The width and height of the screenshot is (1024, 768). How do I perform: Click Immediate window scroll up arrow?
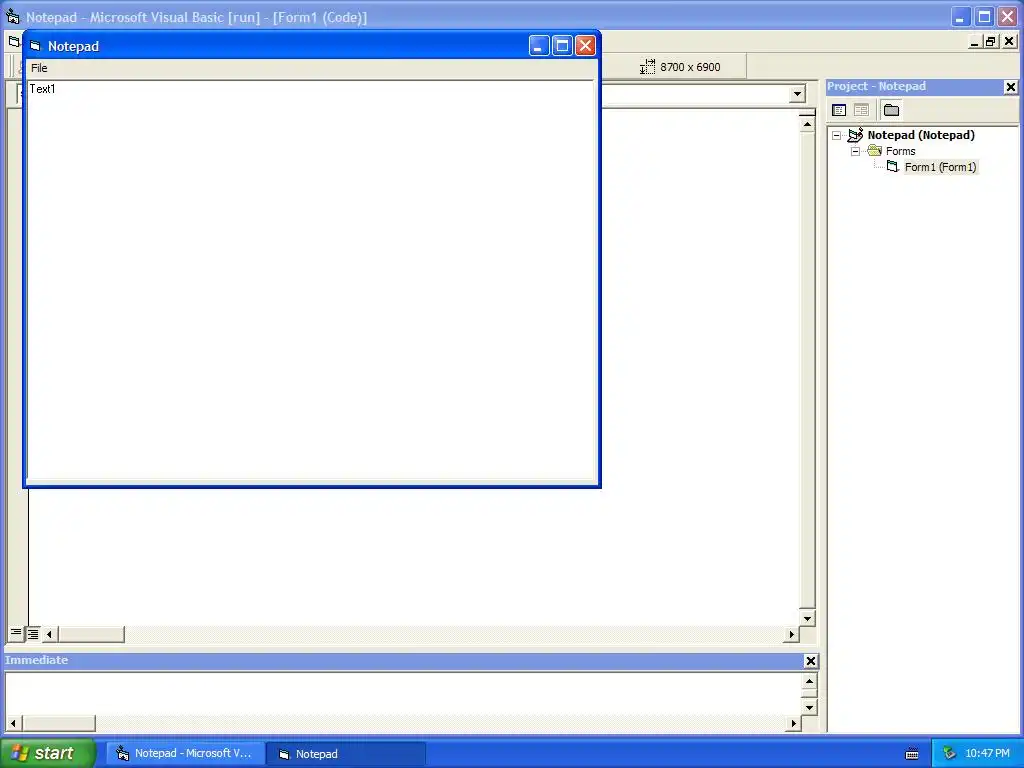point(809,682)
